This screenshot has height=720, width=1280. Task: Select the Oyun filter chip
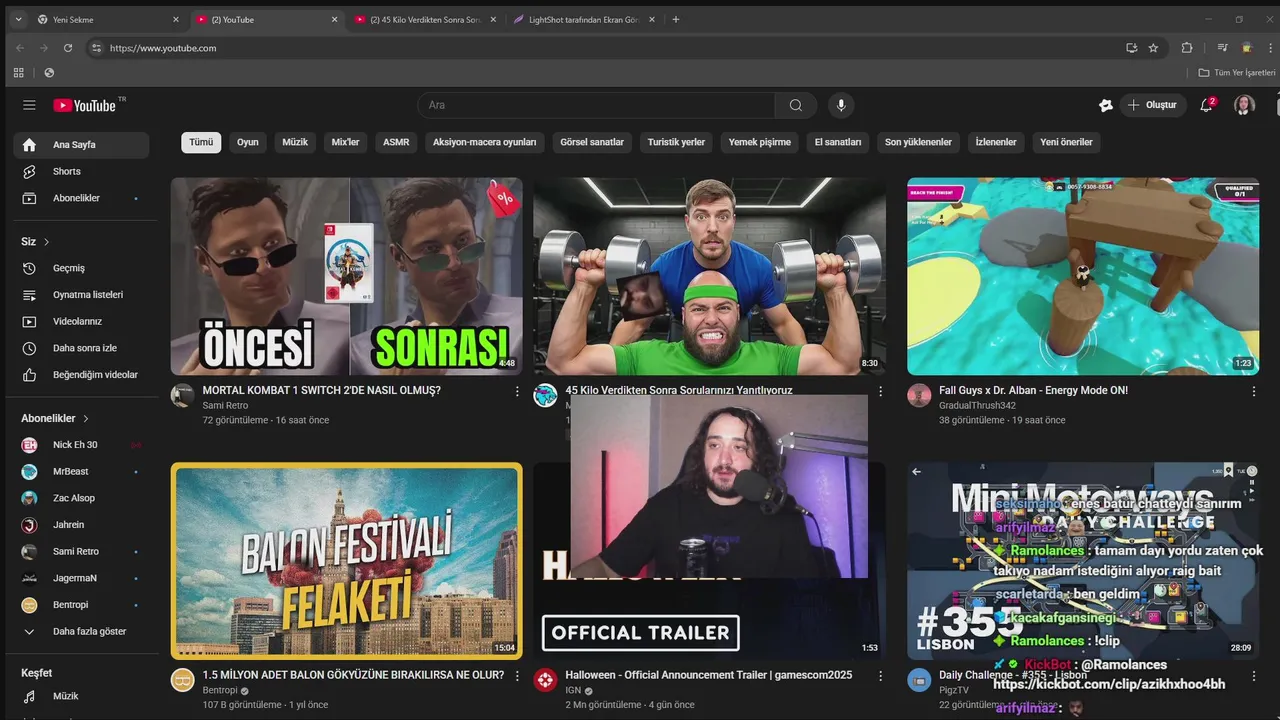[x=248, y=142]
